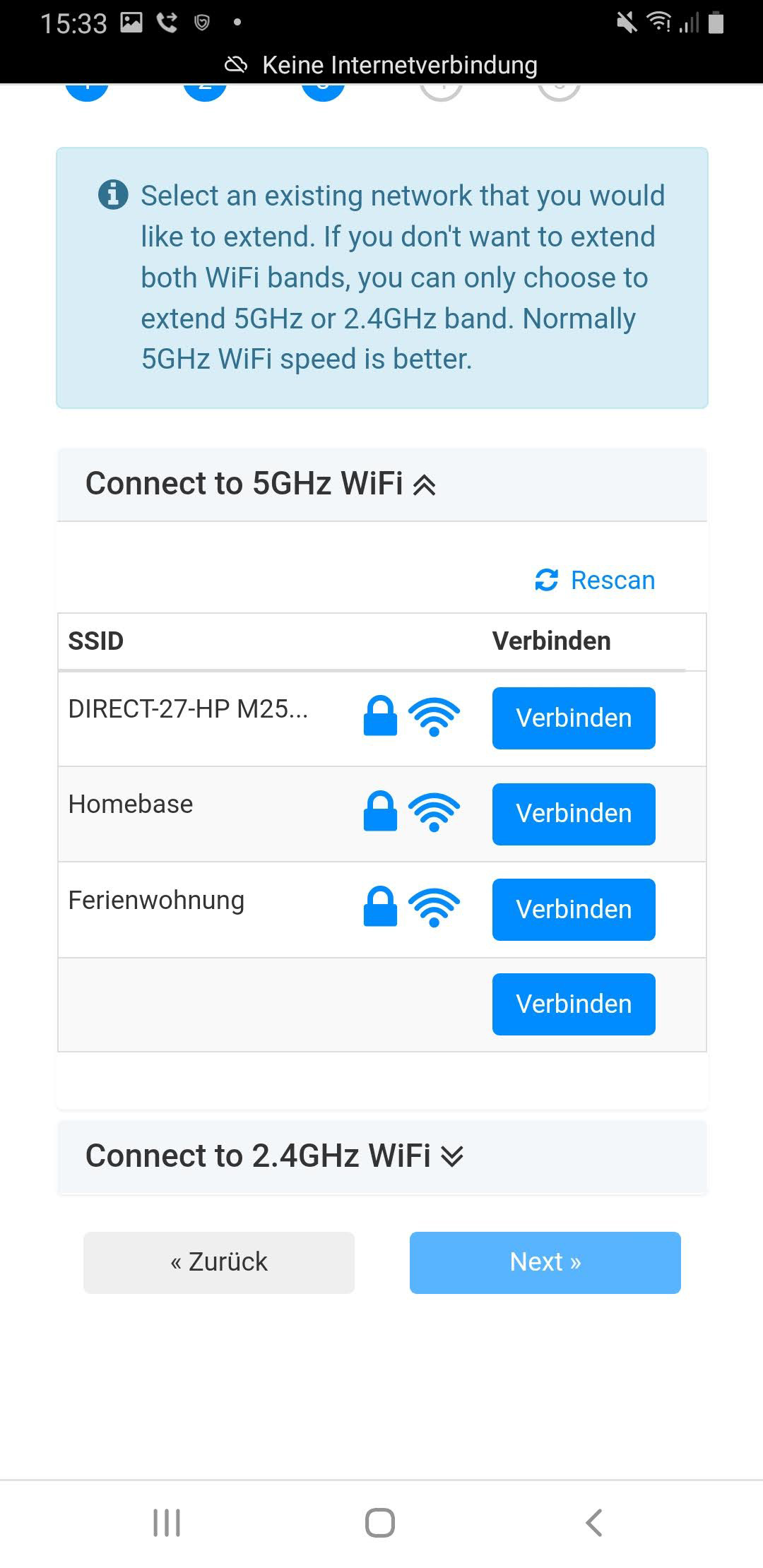Tap the WiFi signal icon for Homebase

click(434, 812)
